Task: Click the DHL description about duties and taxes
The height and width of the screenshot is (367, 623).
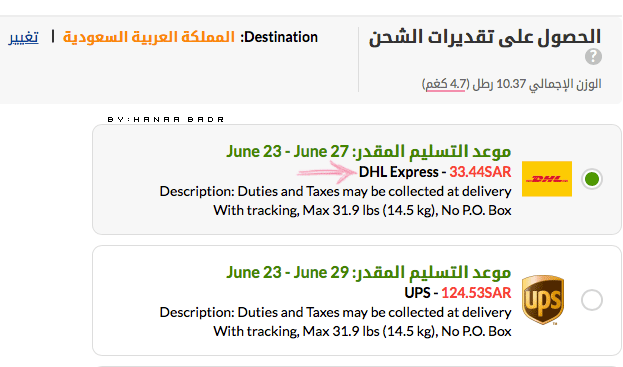Action: pos(335,191)
